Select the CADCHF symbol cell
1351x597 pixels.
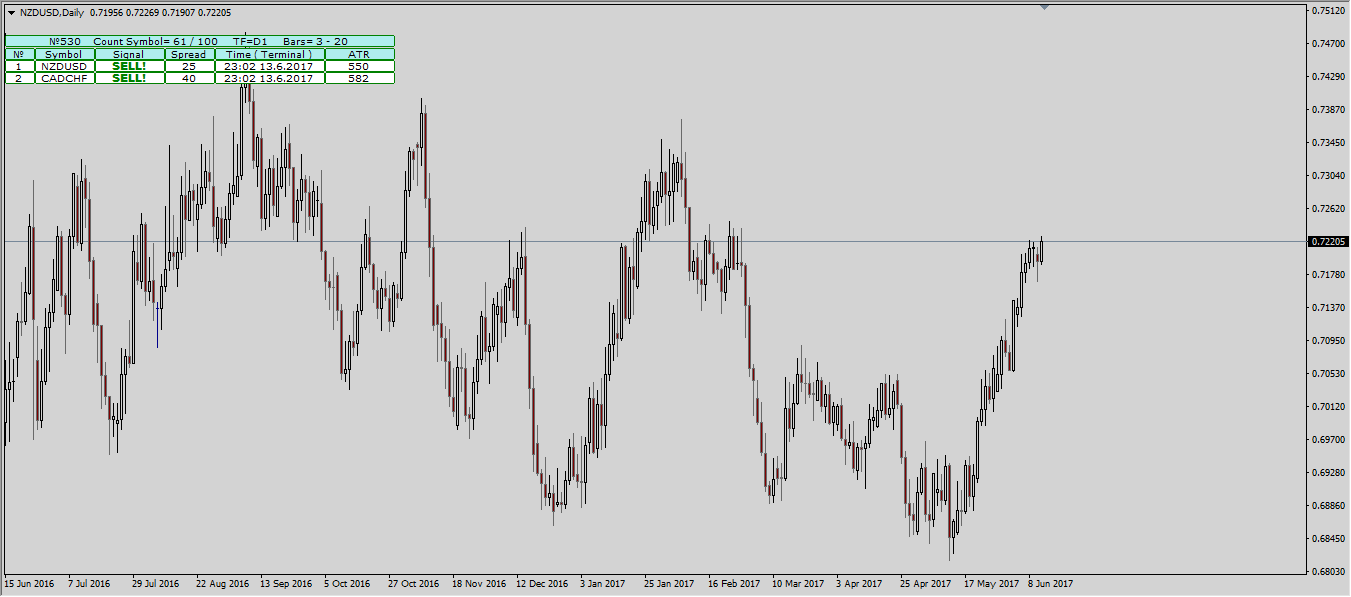tap(64, 78)
